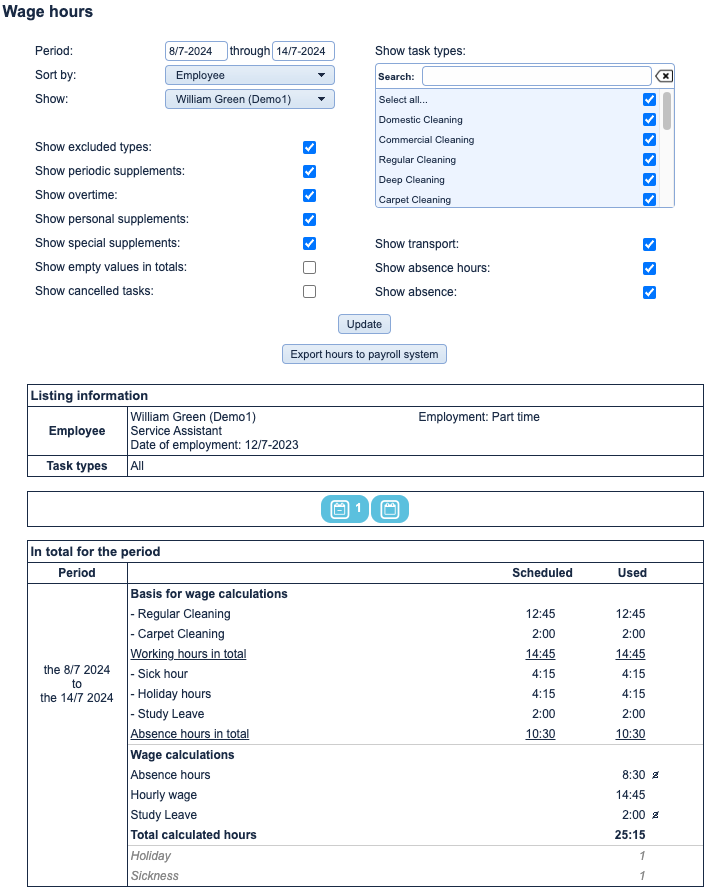Open the blank calendar view button
The image size is (712, 893).
coord(390,509)
